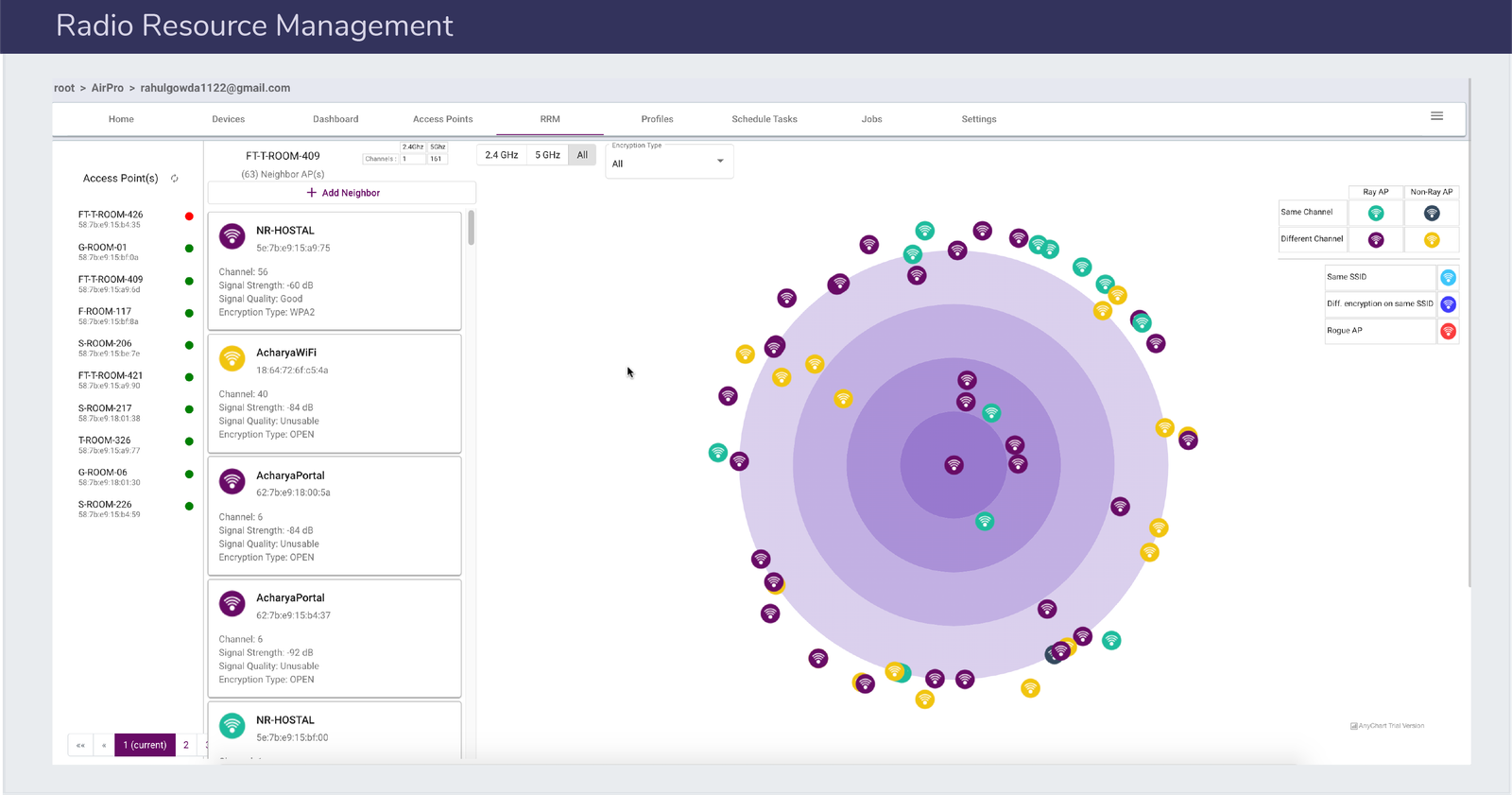The width and height of the screenshot is (1512, 795).
Task: Click the neighbor list scrollbar
Action: 471,229
